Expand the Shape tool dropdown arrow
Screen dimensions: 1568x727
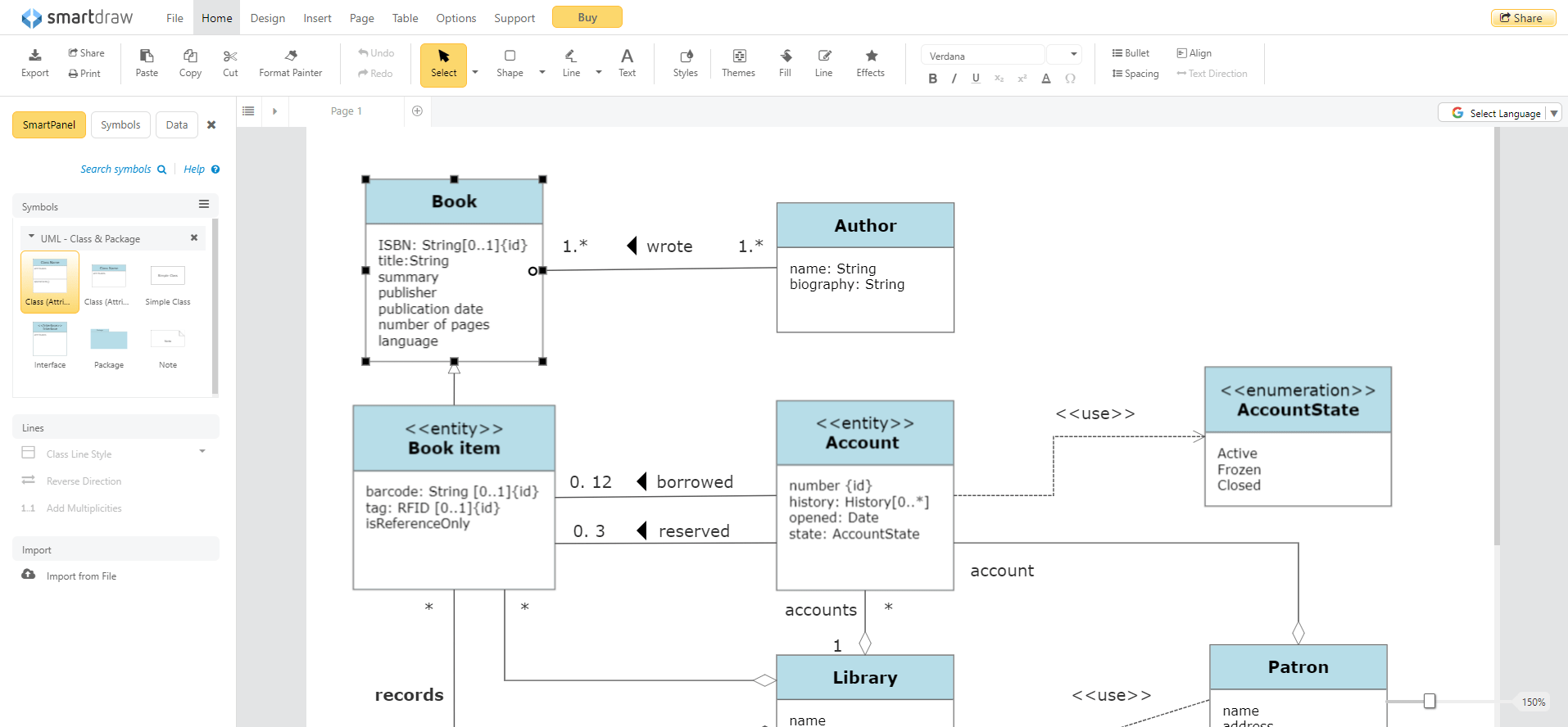tap(542, 72)
